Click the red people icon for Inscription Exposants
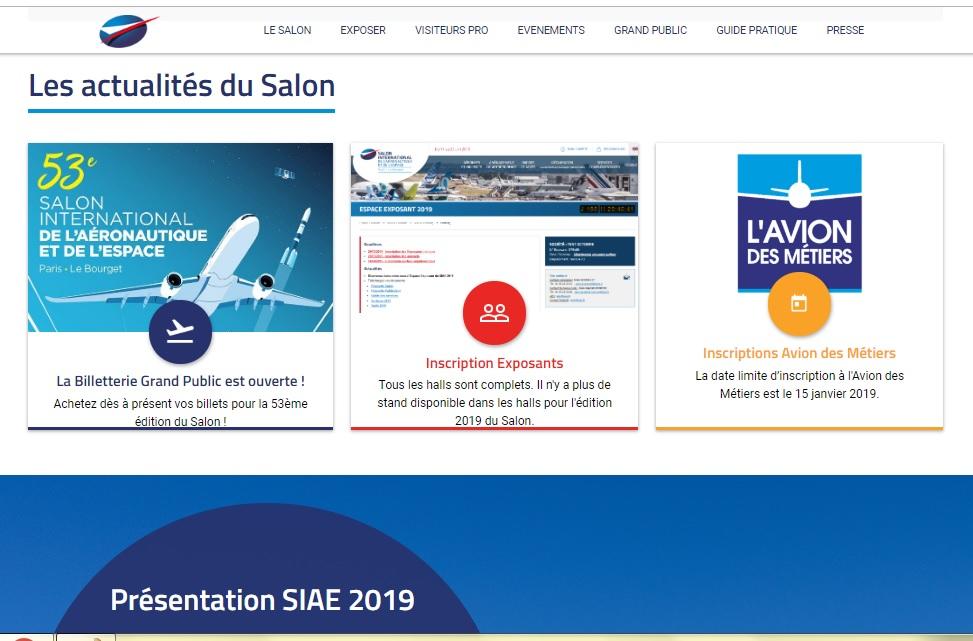Viewport: 973px width, 641px height. (x=494, y=312)
